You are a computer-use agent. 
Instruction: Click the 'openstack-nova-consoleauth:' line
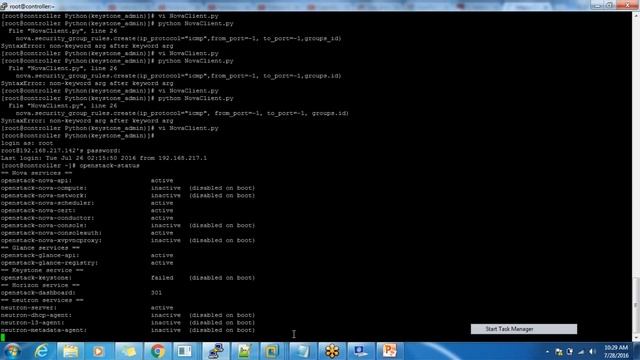pos(87,233)
